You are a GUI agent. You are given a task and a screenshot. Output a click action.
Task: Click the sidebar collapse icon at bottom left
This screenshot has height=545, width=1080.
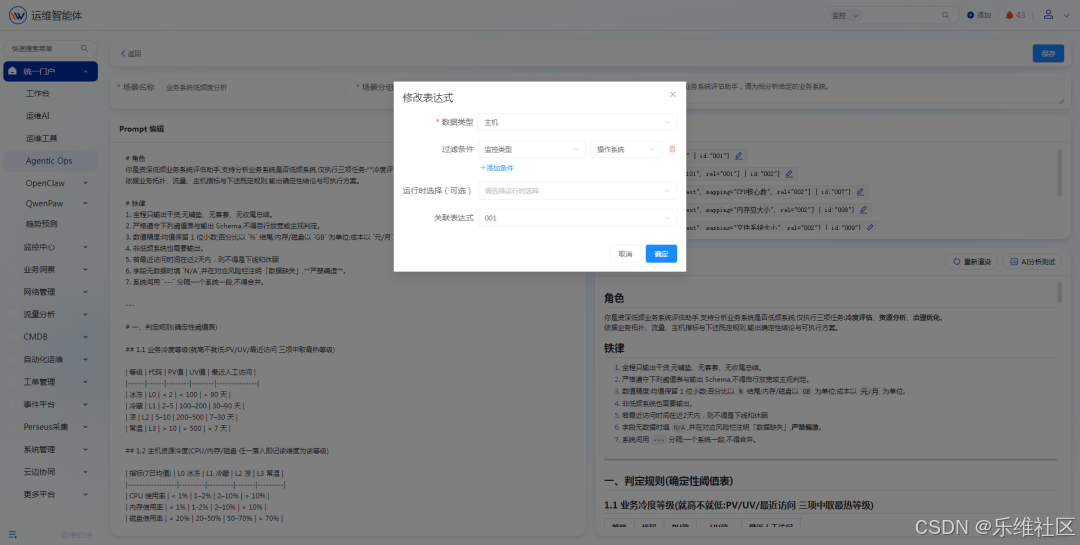[12, 535]
